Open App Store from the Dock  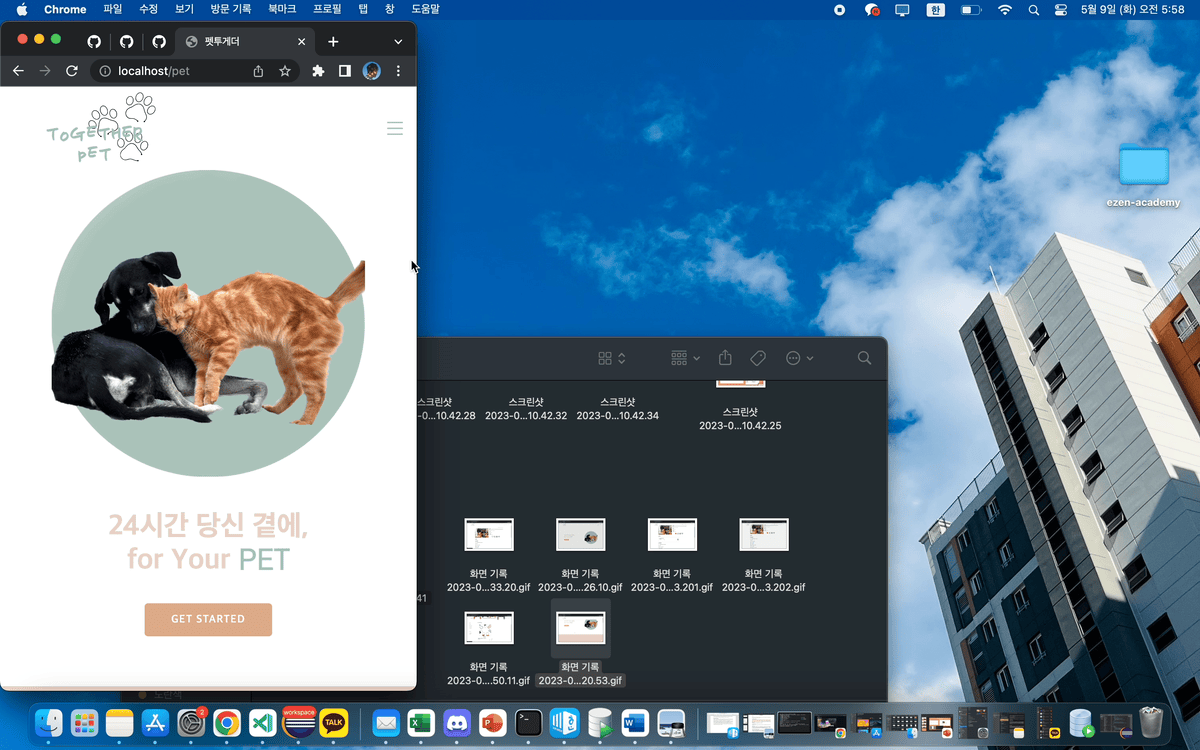tap(155, 722)
